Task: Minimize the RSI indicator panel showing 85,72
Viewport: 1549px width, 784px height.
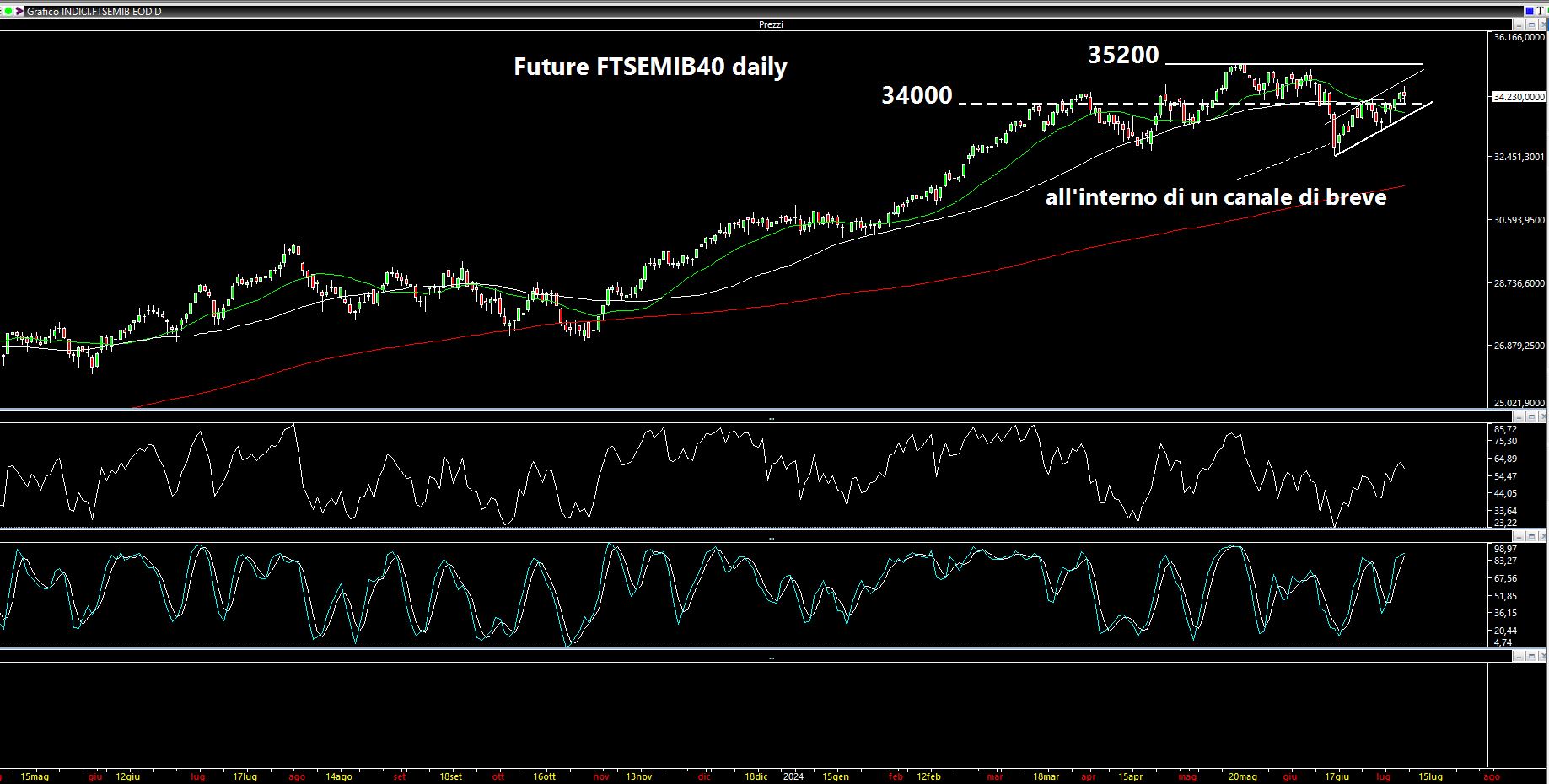Action: [1519, 416]
